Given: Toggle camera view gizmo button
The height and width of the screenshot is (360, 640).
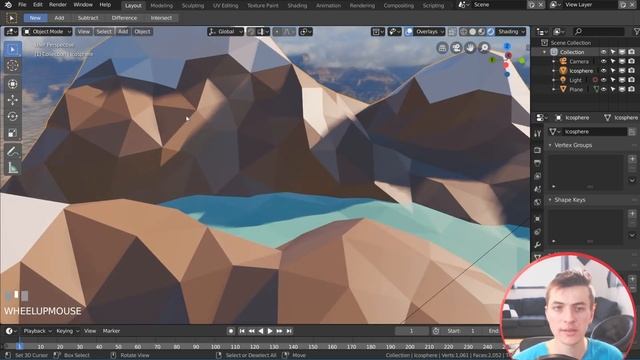Looking at the screenshot, I should click(x=456, y=48).
